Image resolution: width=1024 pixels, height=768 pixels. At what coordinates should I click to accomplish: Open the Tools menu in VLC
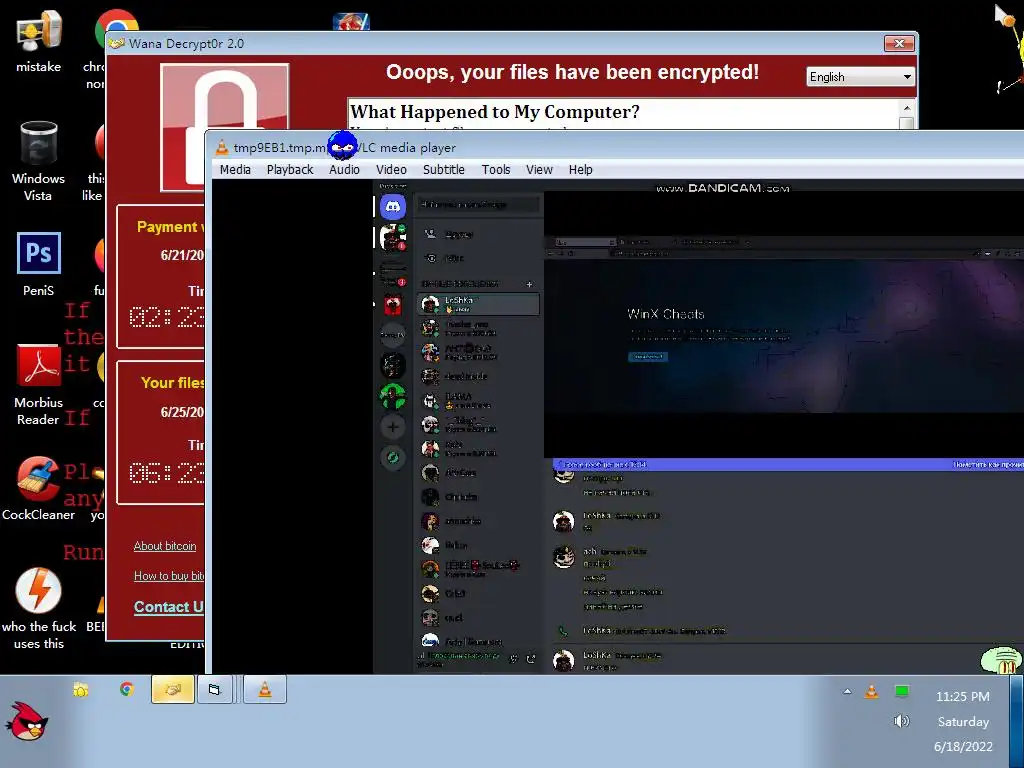(x=496, y=170)
